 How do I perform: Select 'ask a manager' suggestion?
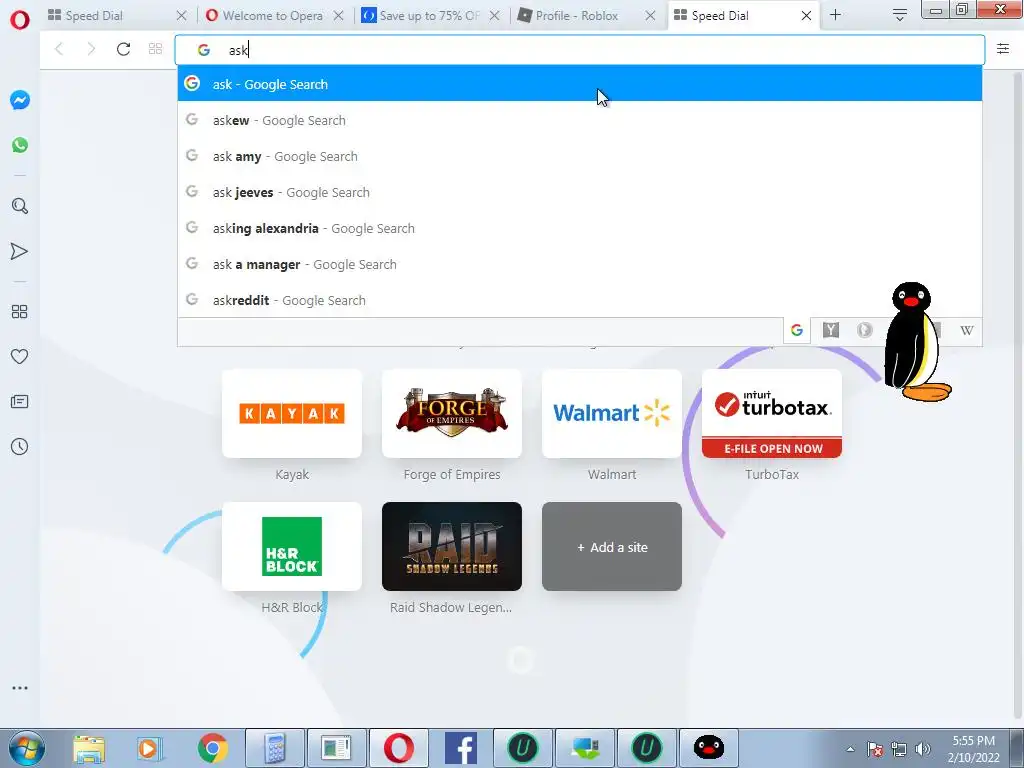pos(580,264)
